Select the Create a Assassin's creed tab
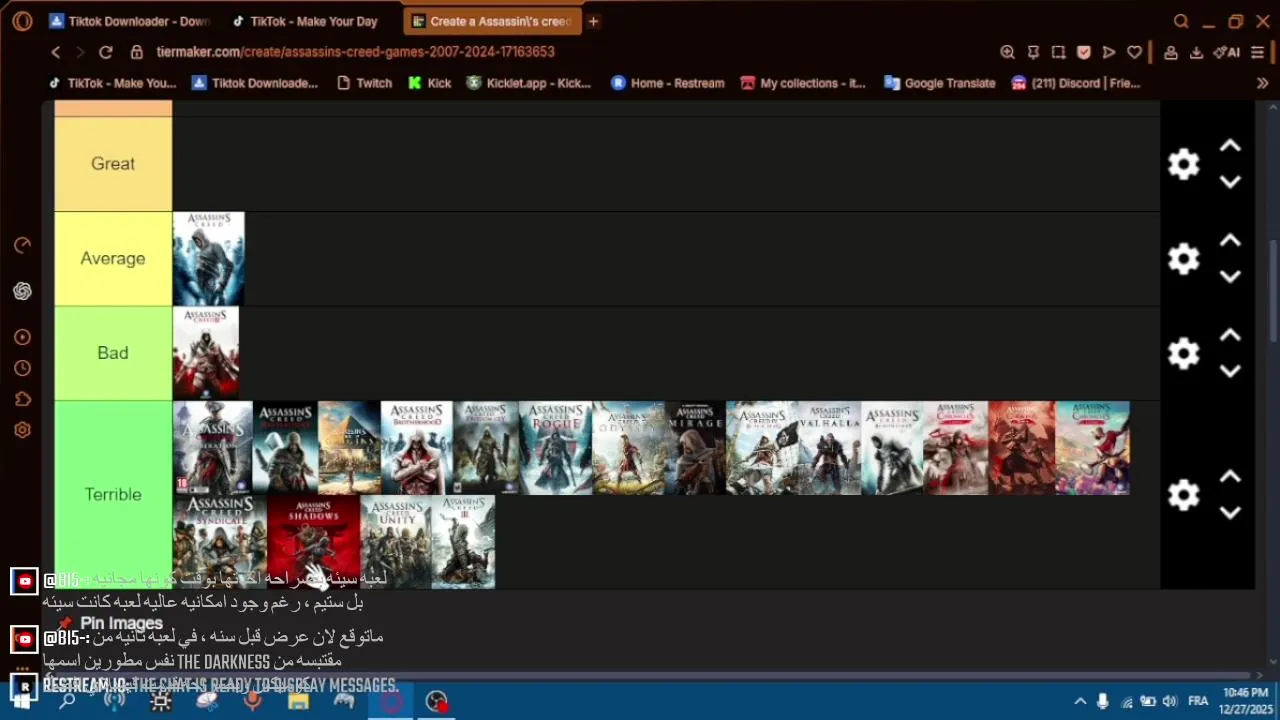This screenshot has height=720, width=1280. [492, 21]
